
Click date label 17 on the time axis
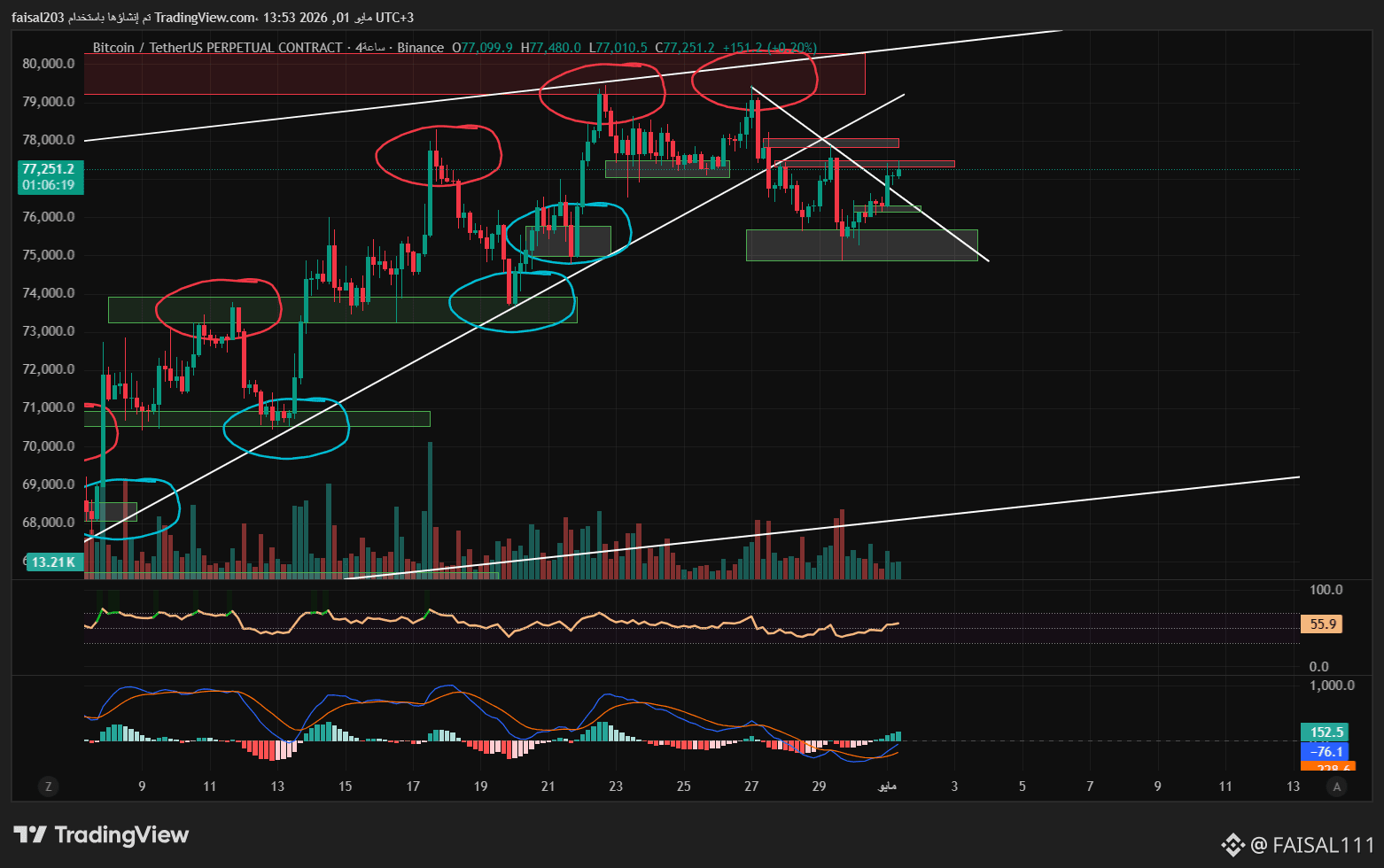tap(413, 786)
